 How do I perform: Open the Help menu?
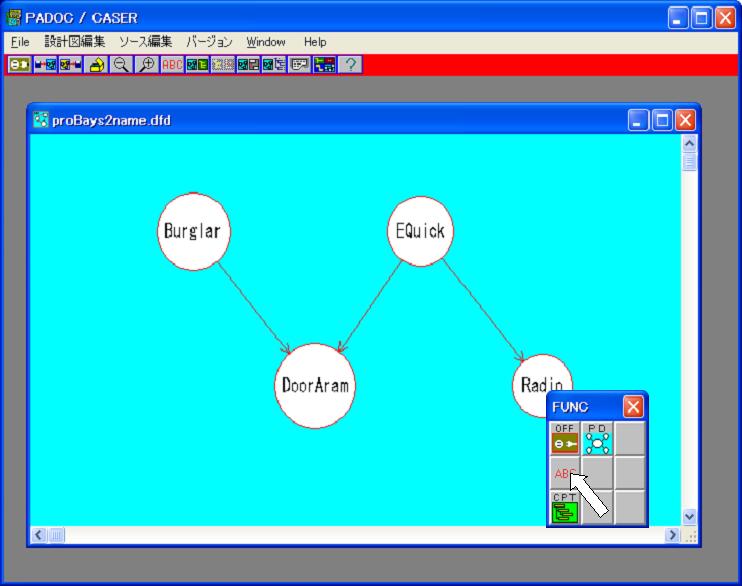315,42
